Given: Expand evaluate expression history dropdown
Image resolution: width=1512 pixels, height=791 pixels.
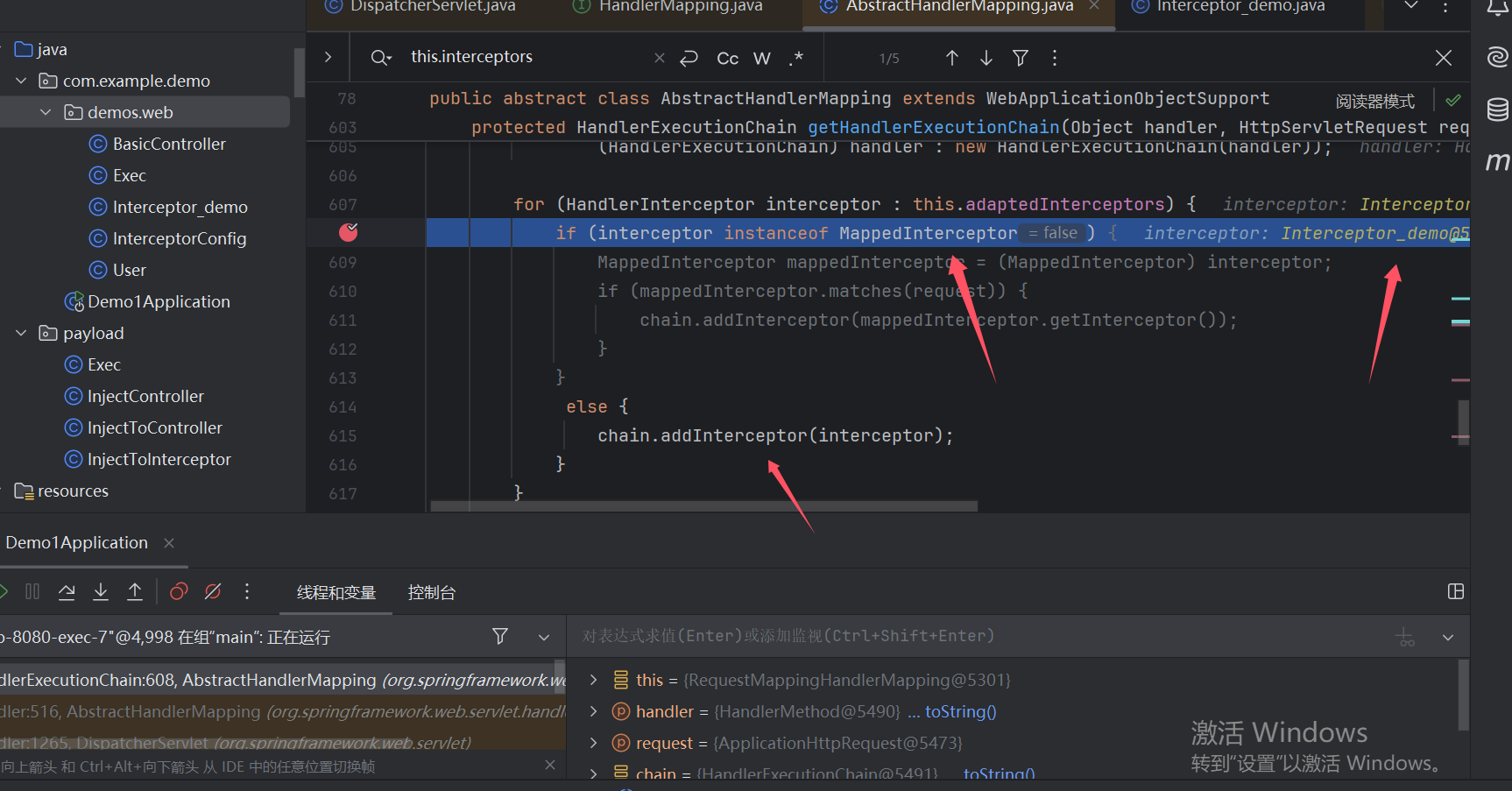Looking at the screenshot, I should 1448,637.
